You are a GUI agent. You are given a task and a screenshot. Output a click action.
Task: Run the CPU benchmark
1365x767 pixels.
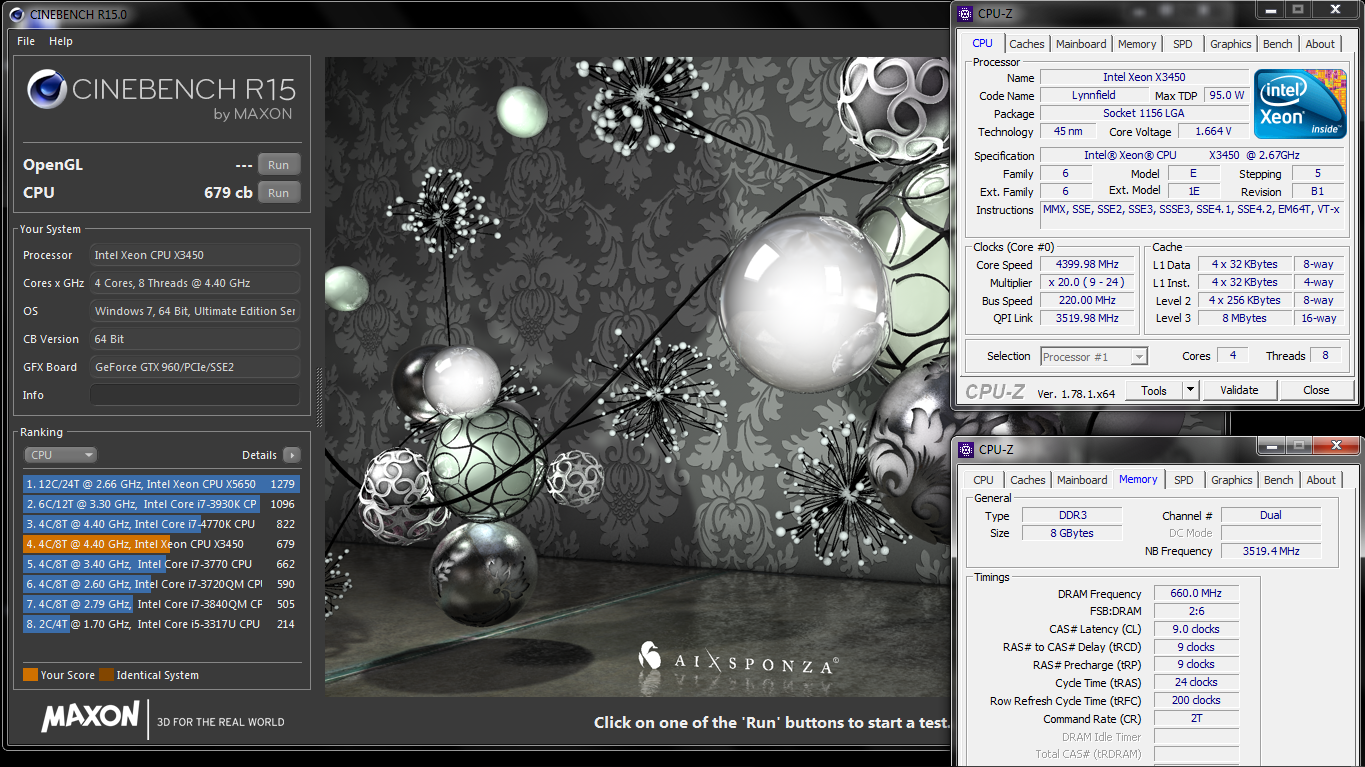tap(279, 193)
